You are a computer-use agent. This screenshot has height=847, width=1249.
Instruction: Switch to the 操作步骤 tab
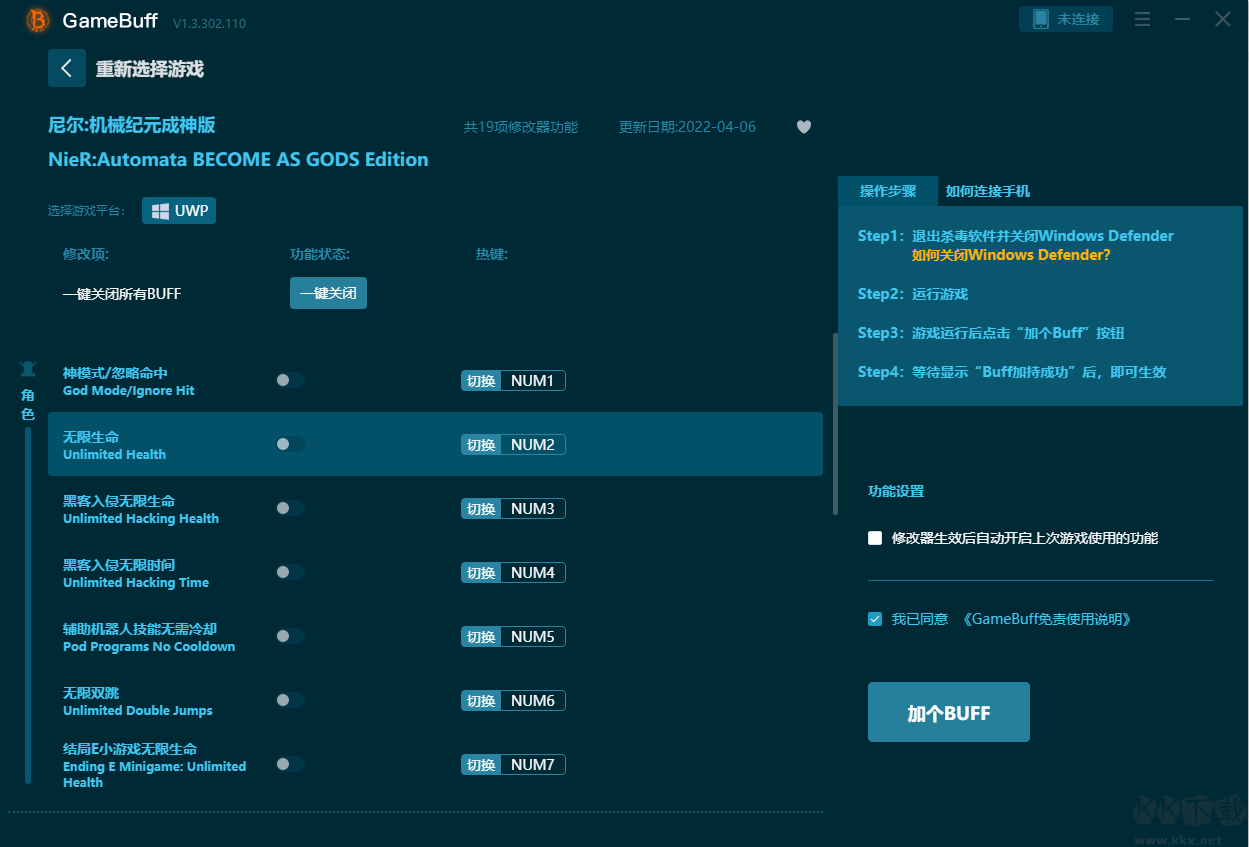tap(887, 191)
